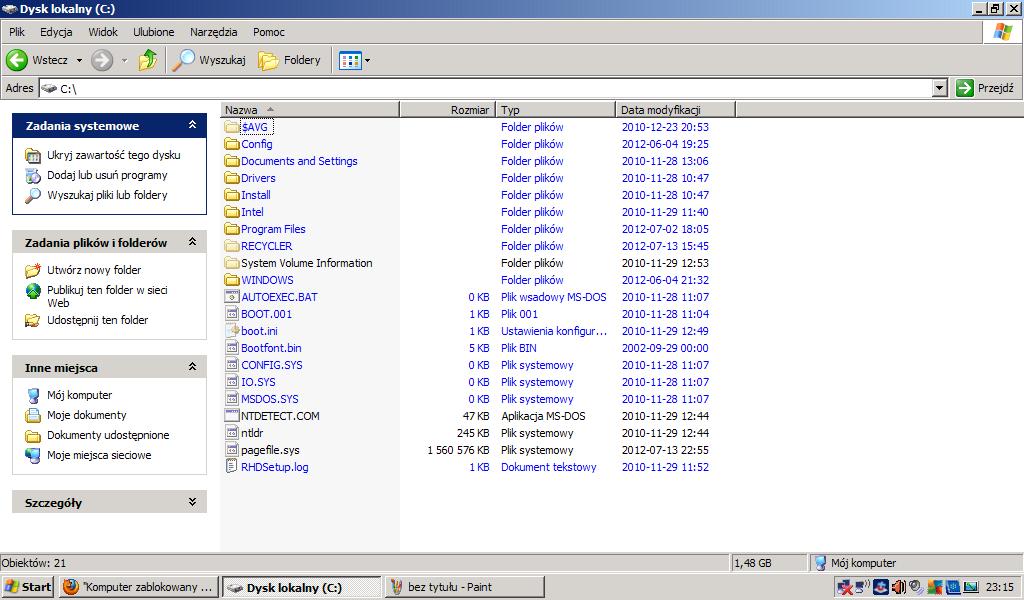
Task: Go back with the green Wstecz arrow
Action: [17, 60]
